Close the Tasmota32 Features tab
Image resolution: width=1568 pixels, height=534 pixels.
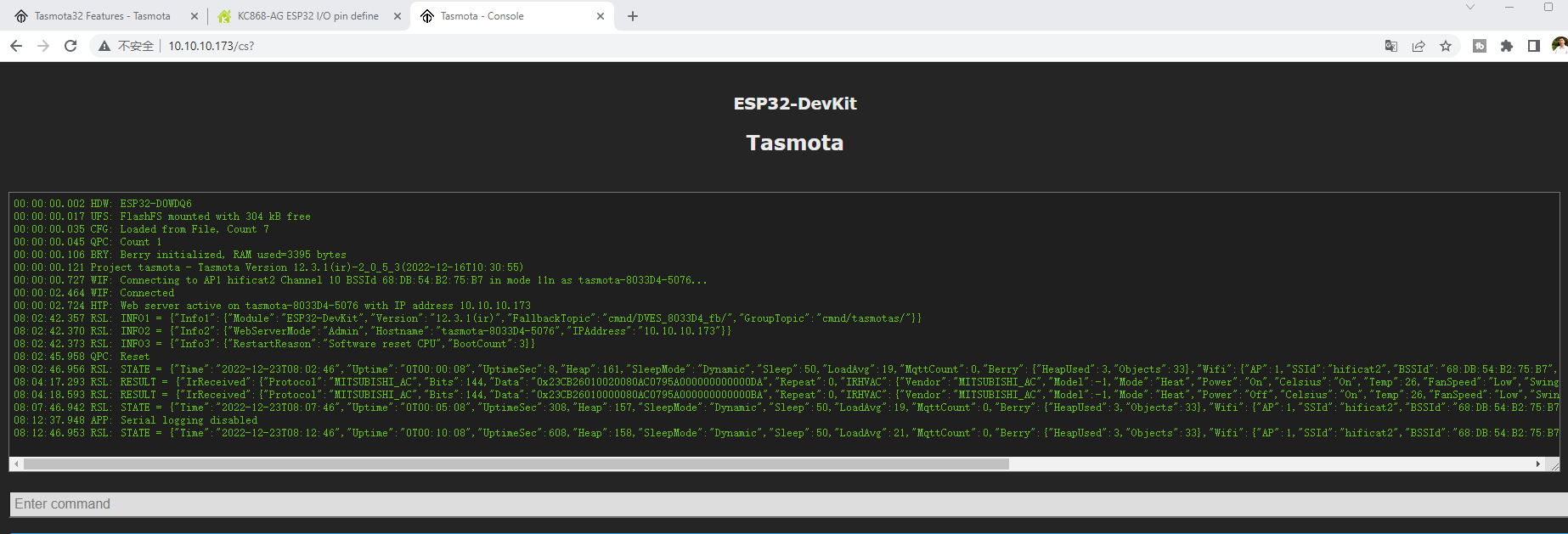click(195, 16)
